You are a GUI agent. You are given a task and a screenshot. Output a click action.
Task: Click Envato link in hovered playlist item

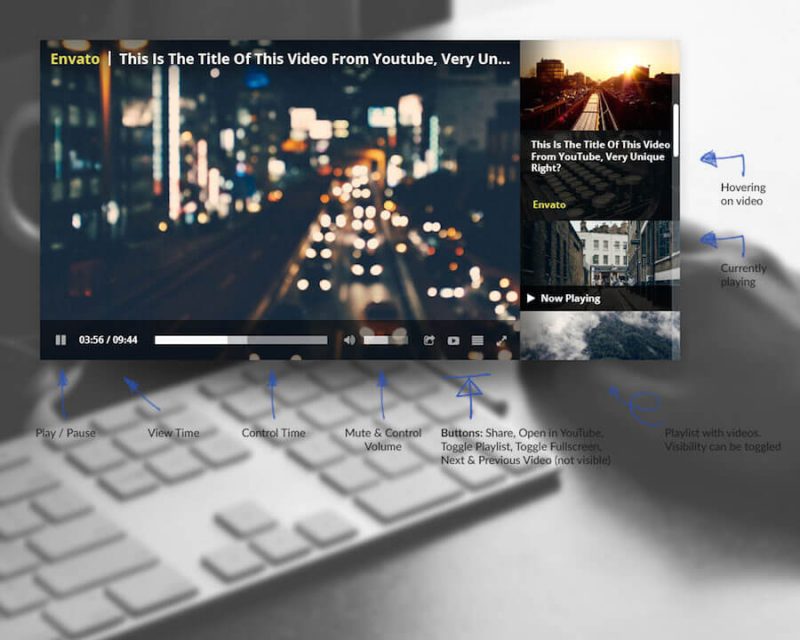pos(549,205)
